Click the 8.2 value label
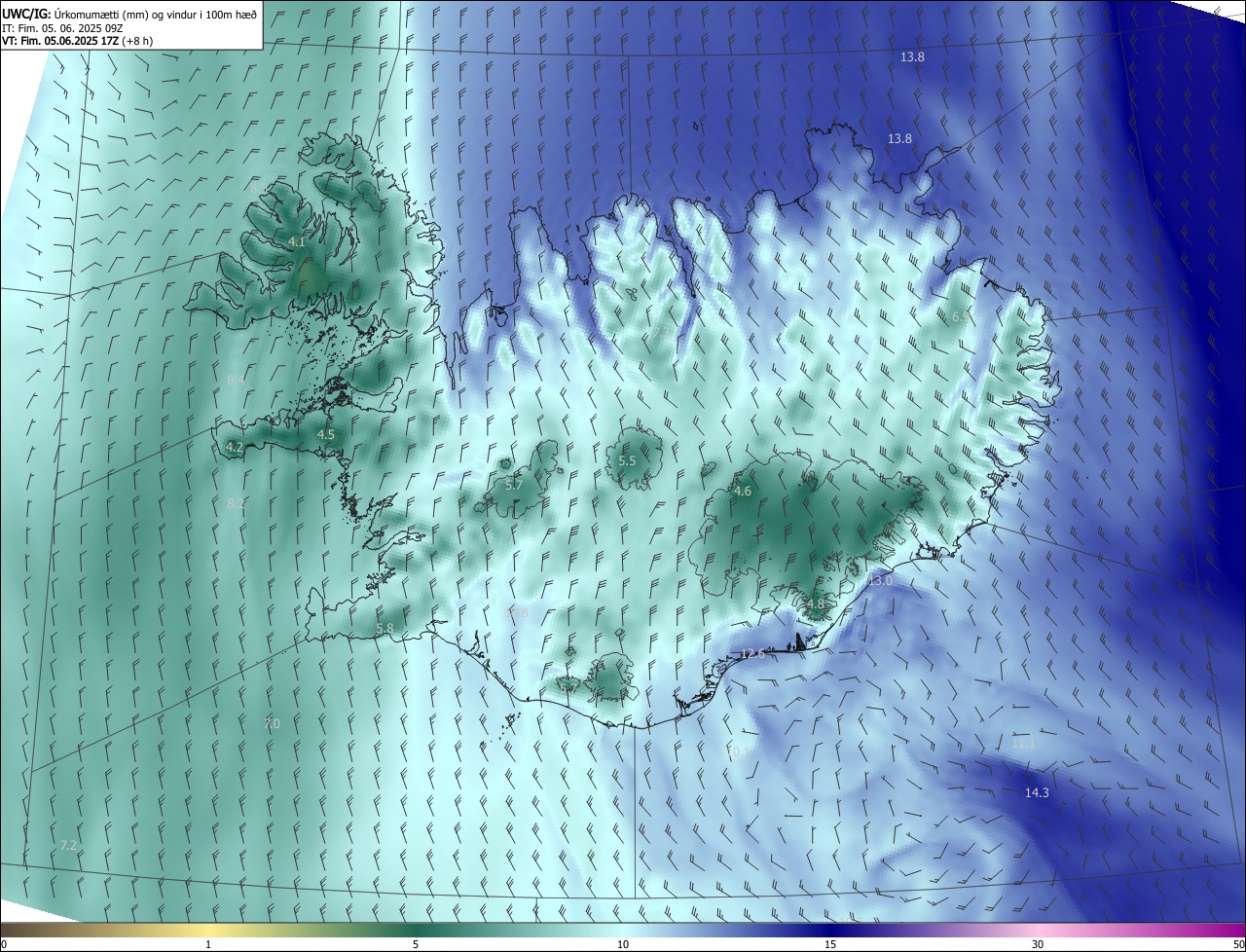 coord(236,503)
